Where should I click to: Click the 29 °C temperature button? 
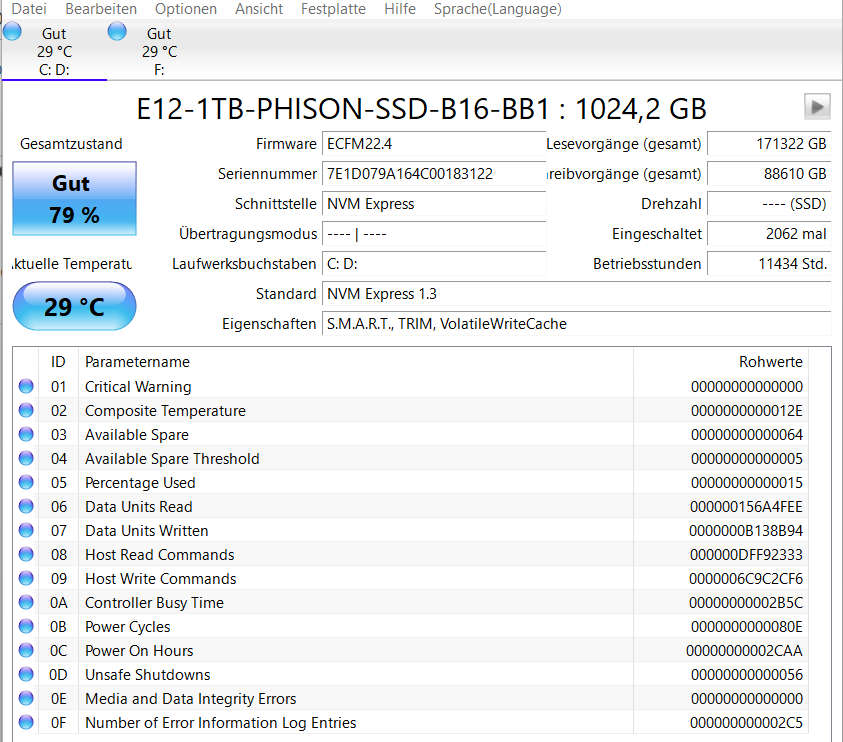[x=74, y=306]
